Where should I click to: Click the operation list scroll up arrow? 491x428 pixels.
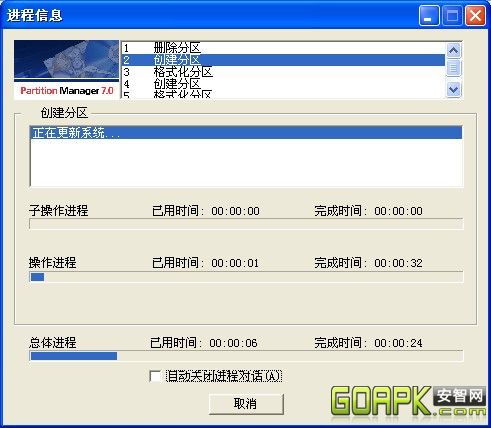tap(453, 50)
